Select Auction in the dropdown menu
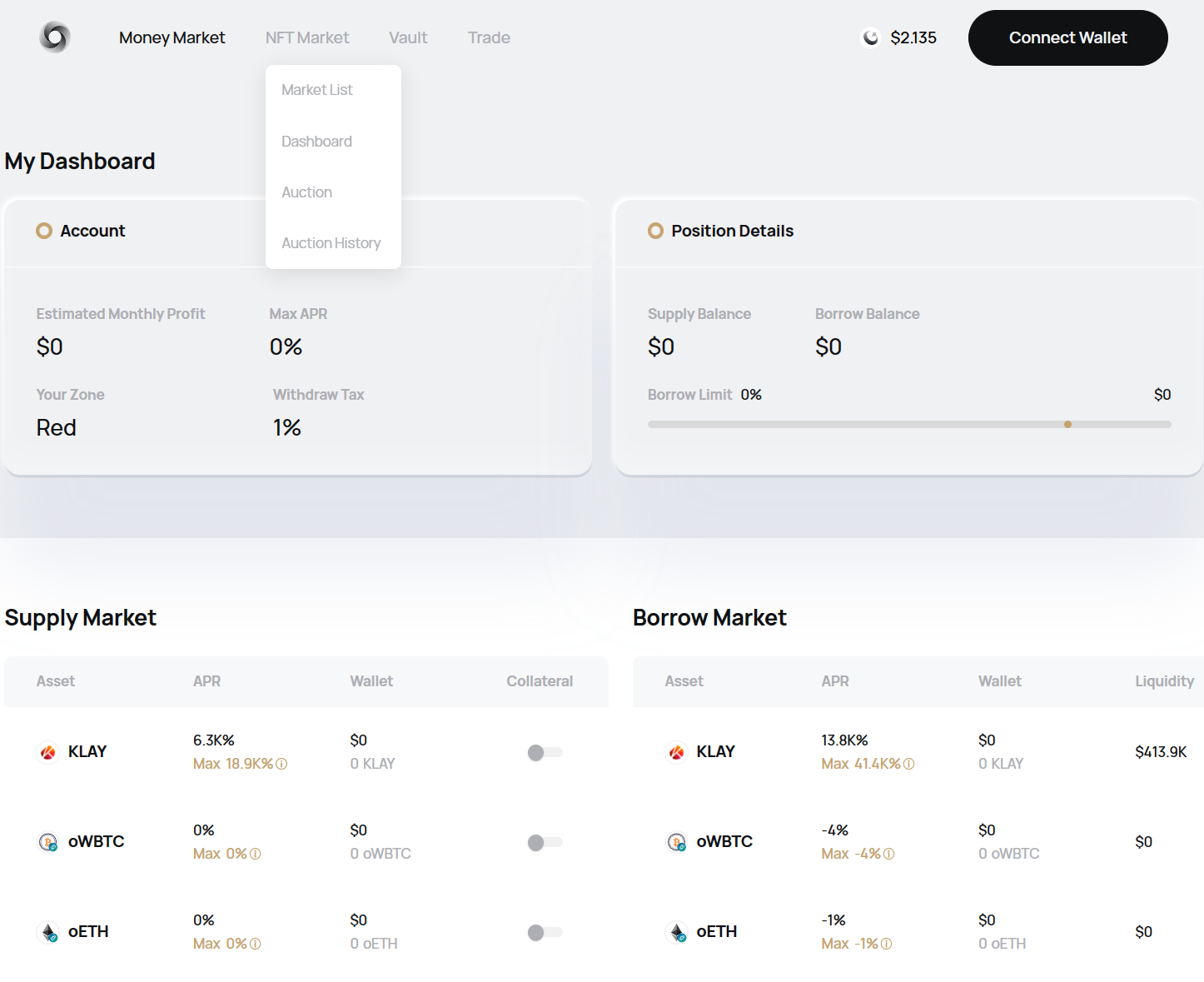Viewport: 1204px width, 982px height. point(306,192)
